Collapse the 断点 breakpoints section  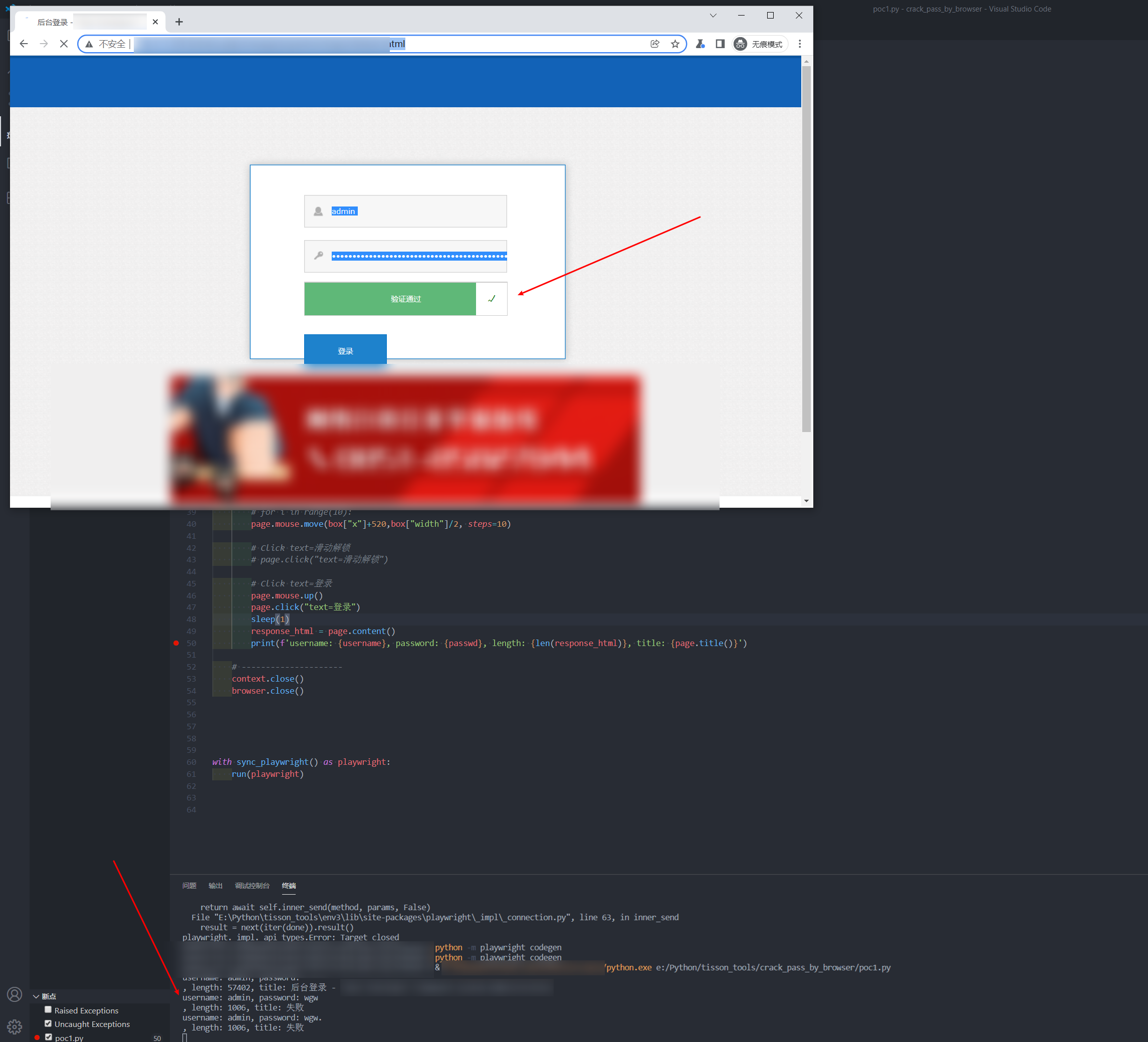coord(37,996)
